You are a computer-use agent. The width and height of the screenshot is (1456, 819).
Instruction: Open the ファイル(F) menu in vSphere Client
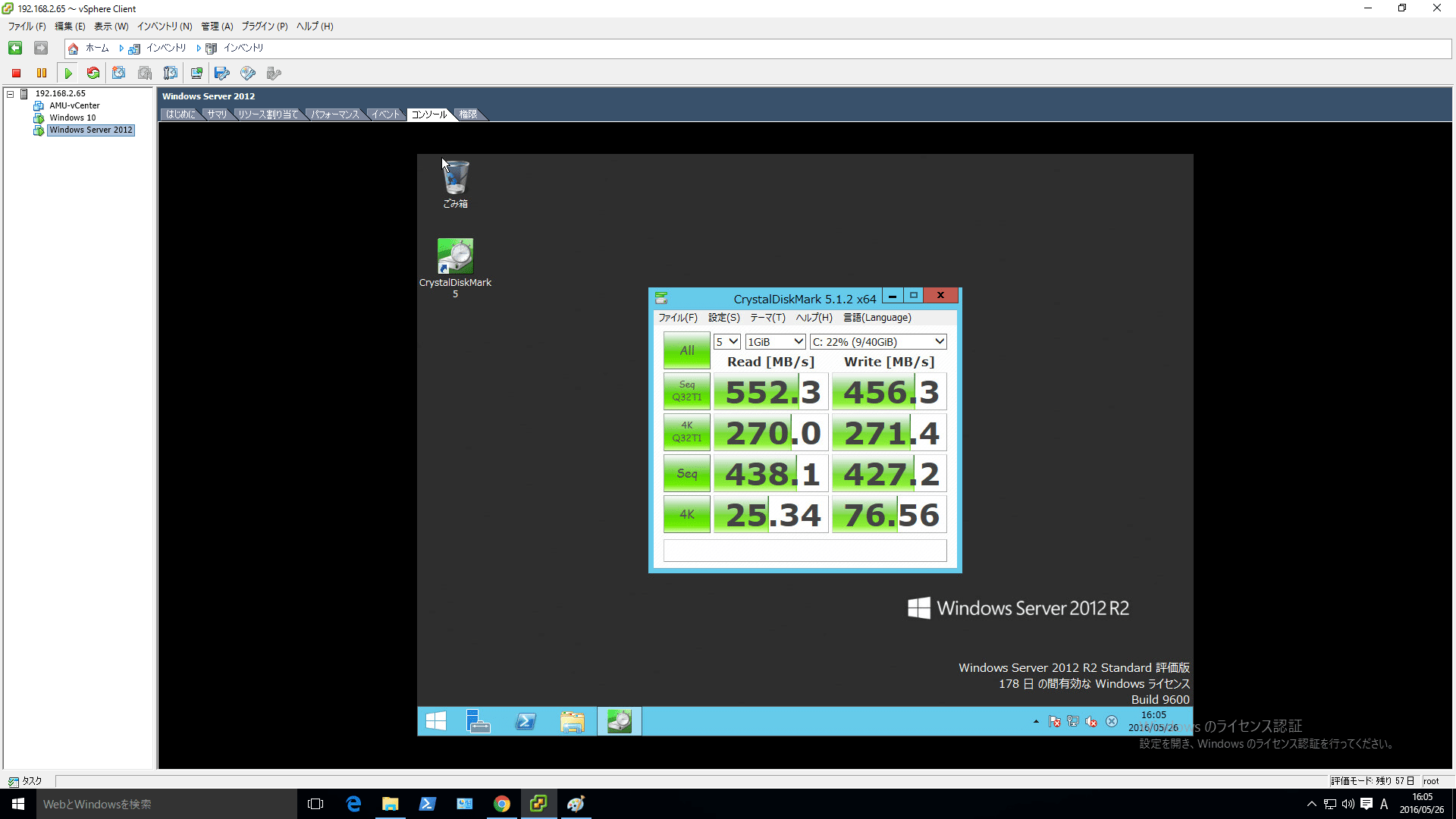point(27,27)
